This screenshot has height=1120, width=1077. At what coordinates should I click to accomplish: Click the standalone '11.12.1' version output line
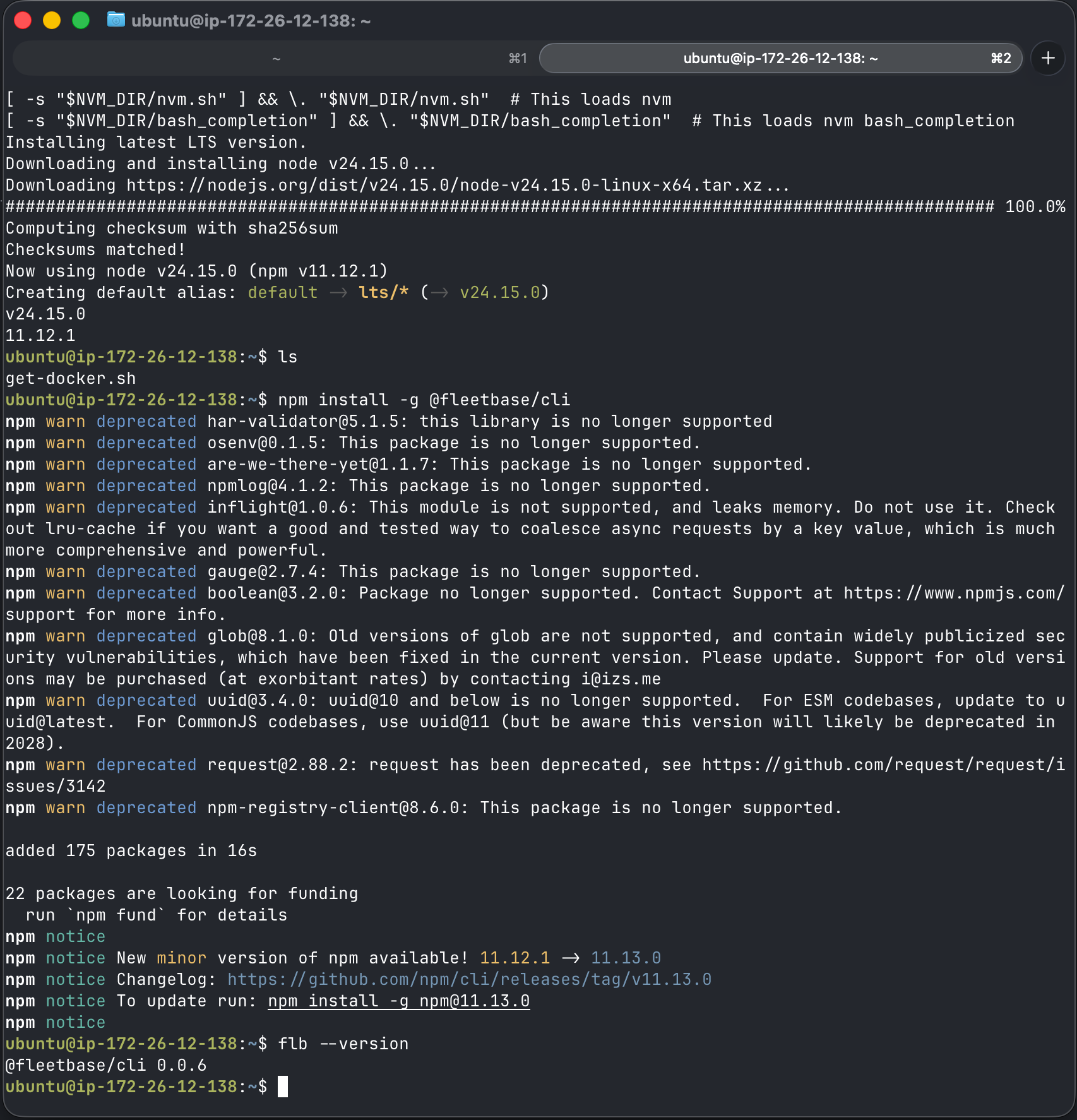pyautogui.click(x=40, y=335)
